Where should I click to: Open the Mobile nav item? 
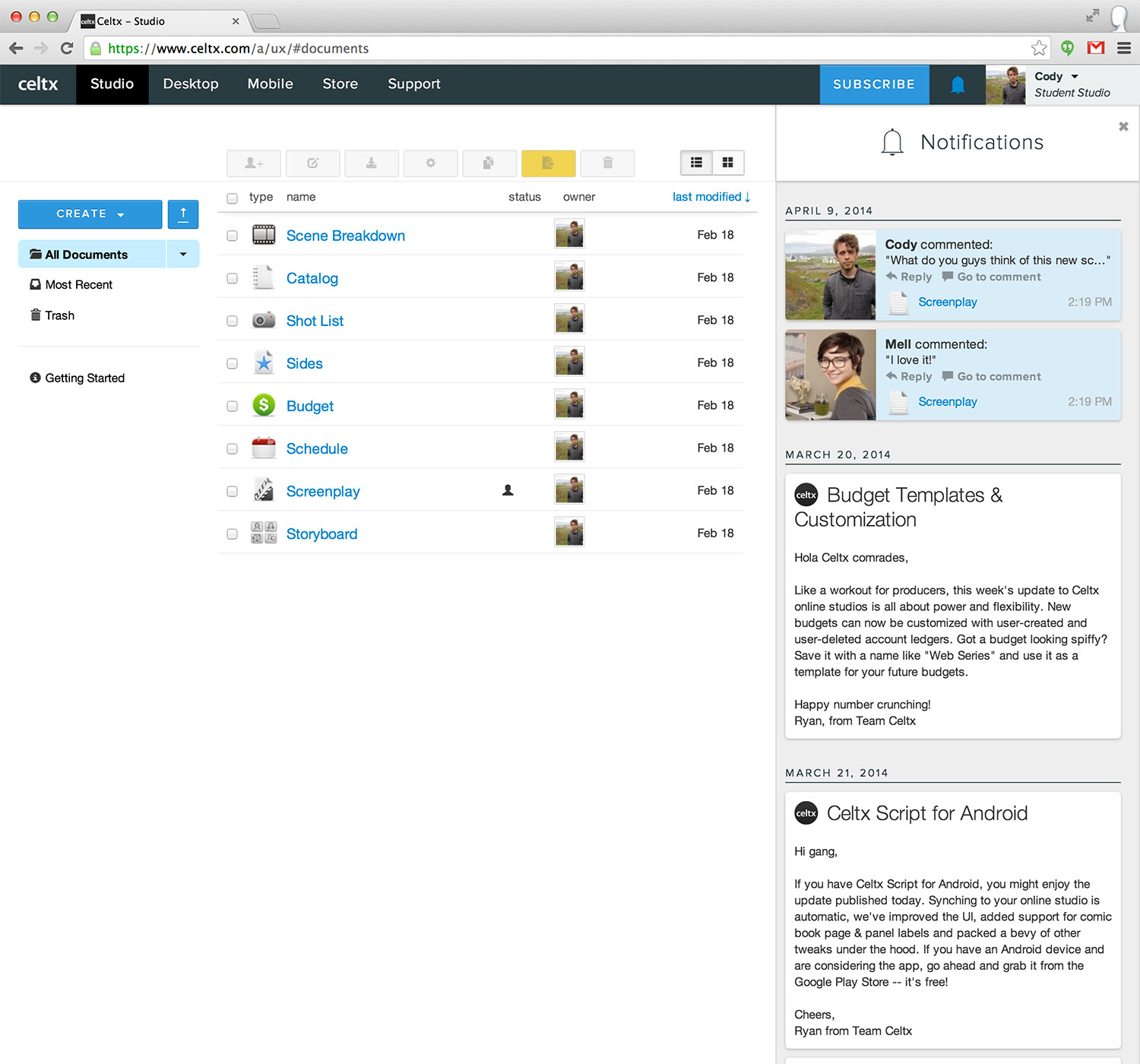pos(270,84)
